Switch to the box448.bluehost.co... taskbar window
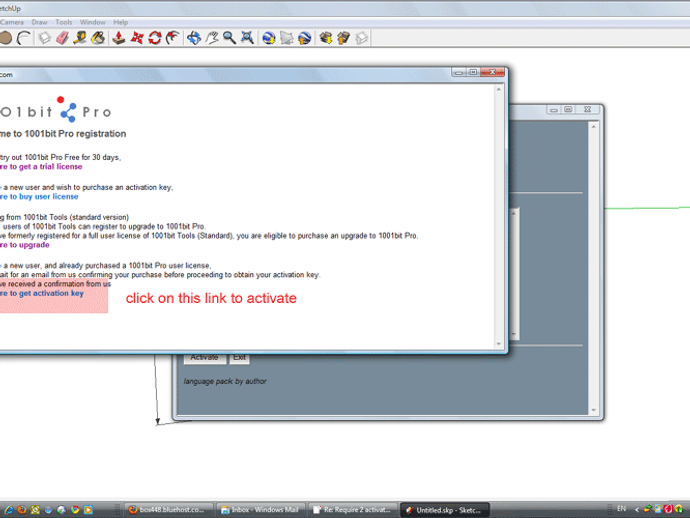690x518 pixels. pyautogui.click(x=169, y=510)
